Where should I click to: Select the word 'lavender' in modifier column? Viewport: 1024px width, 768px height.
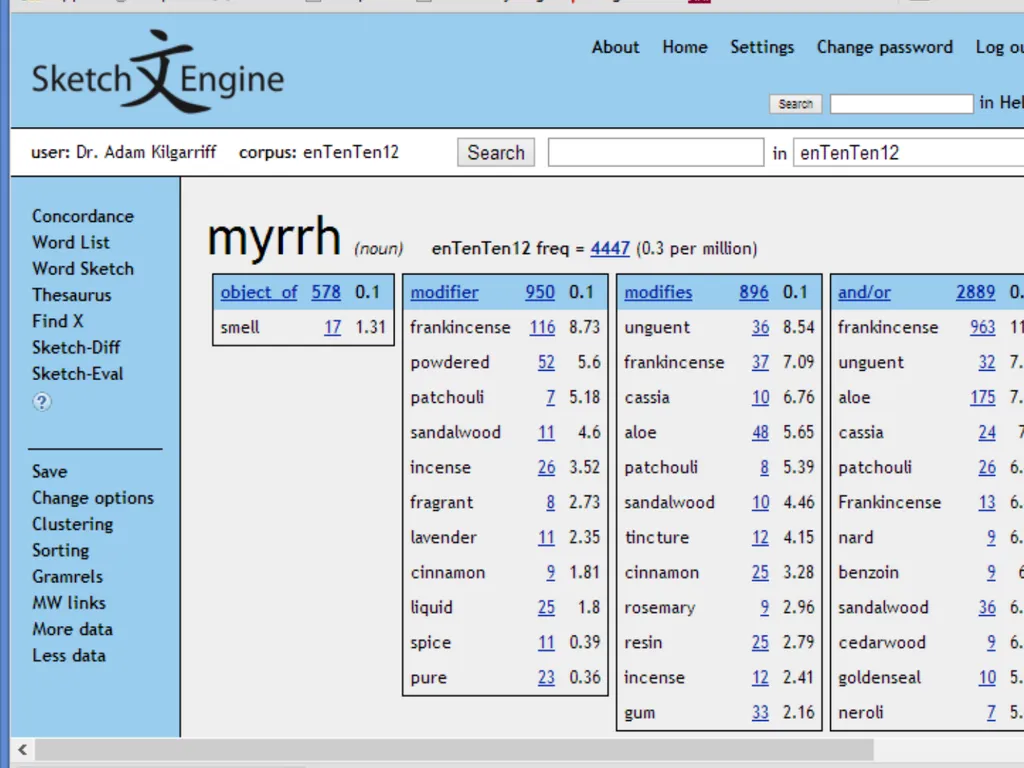coord(443,537)
